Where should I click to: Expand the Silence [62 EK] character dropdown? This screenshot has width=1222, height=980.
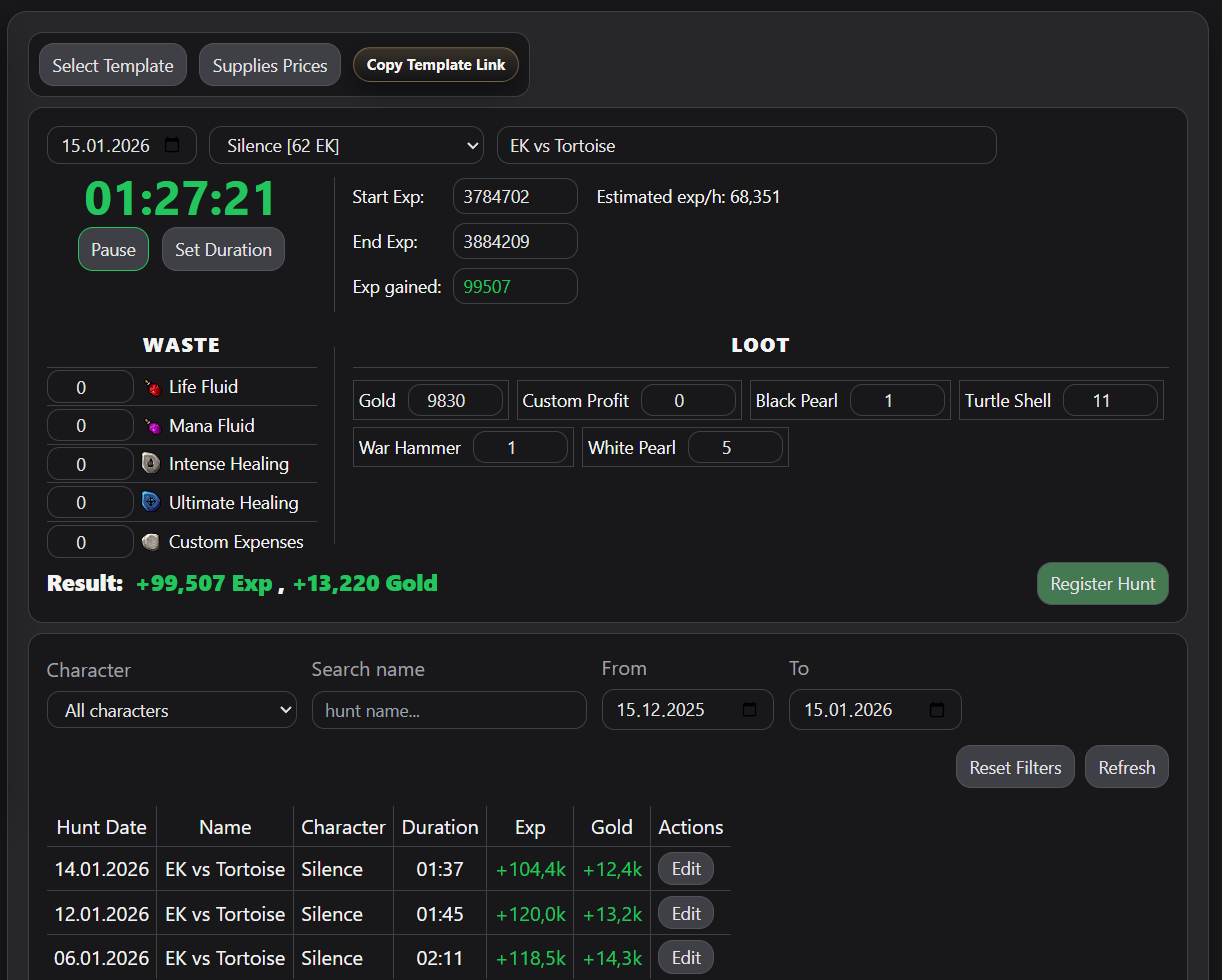(346, 146)
